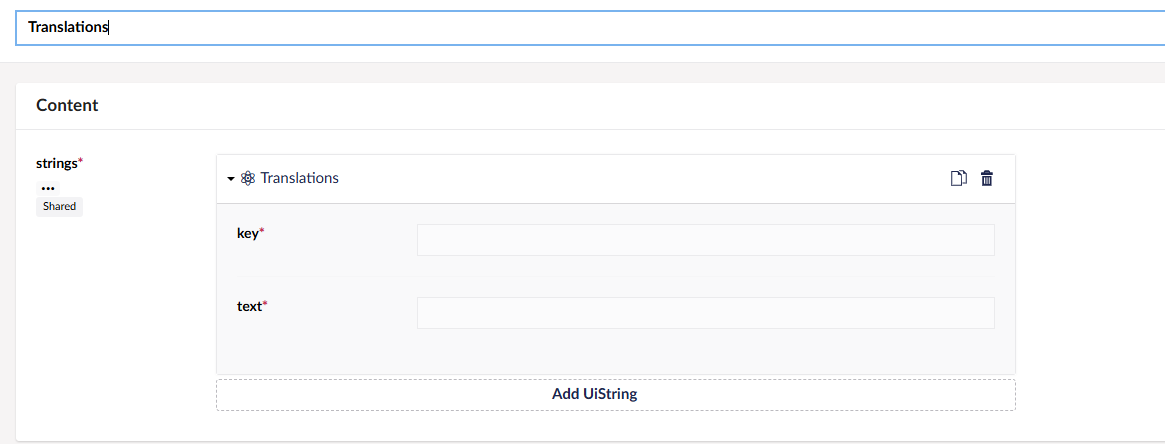This screenshot has height=444, width=1165.
Task: Click the copy icon on Translations block
Action: (958, 179)
